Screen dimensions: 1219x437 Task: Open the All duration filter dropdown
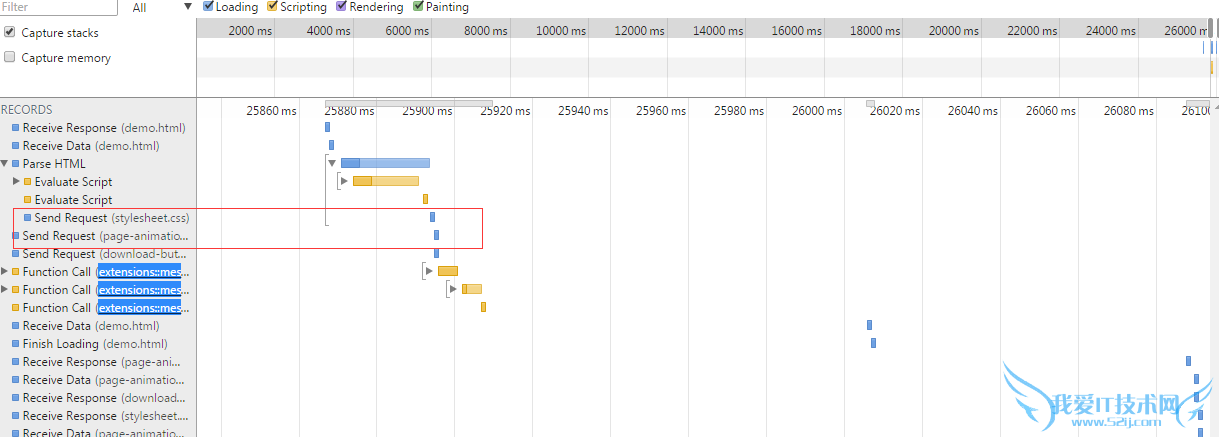coord(162,7)
